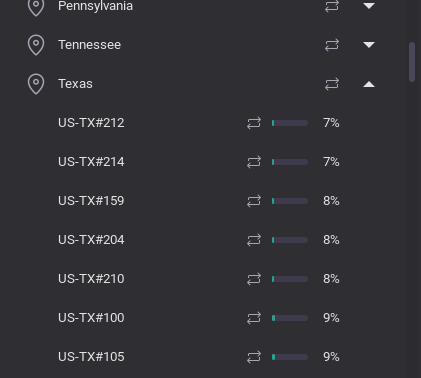
Task: Click the Tennessee location pin icon
Action: (x=36, y=45)
